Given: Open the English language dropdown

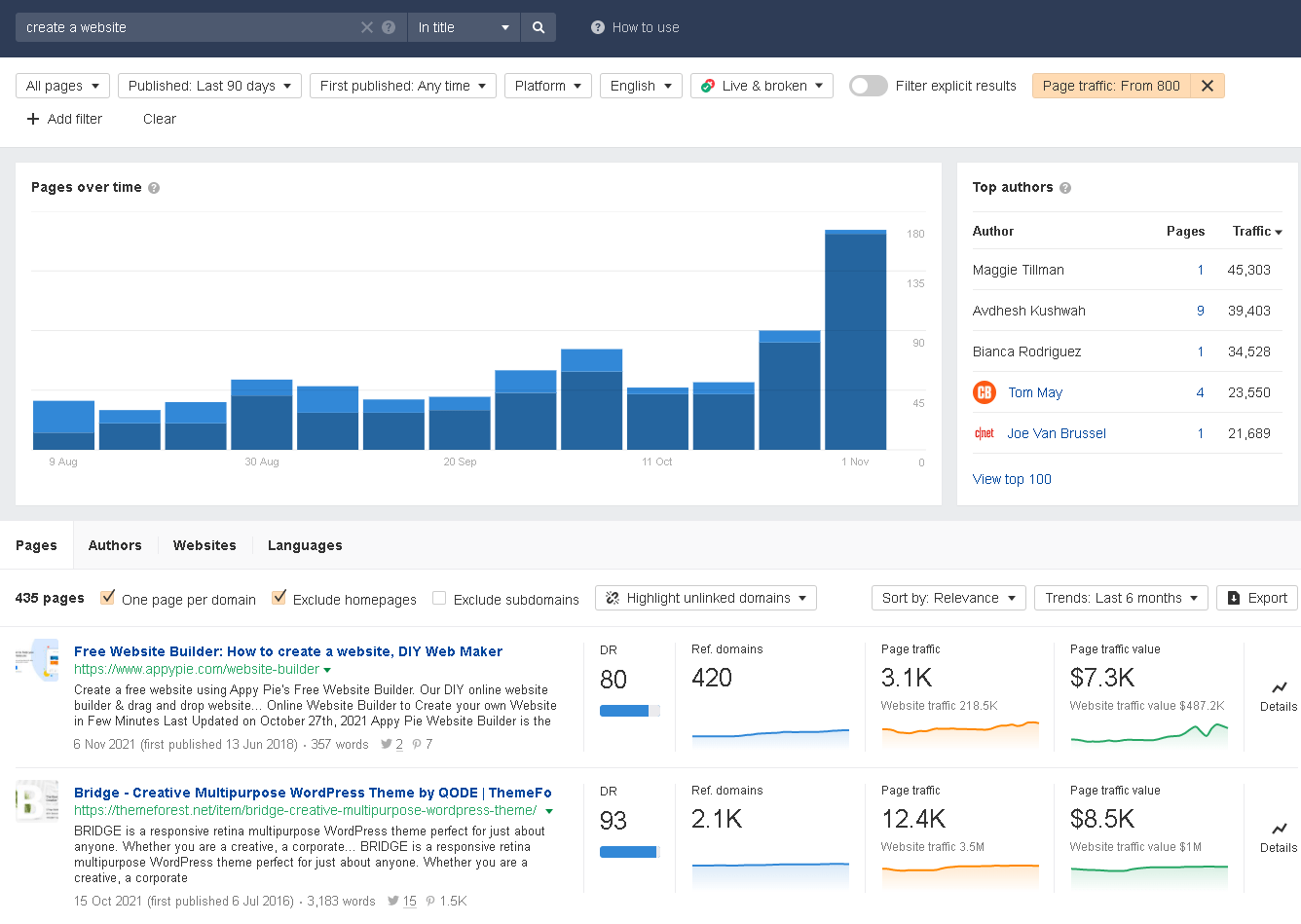Looking at the screenshot, I should [641, 86].
